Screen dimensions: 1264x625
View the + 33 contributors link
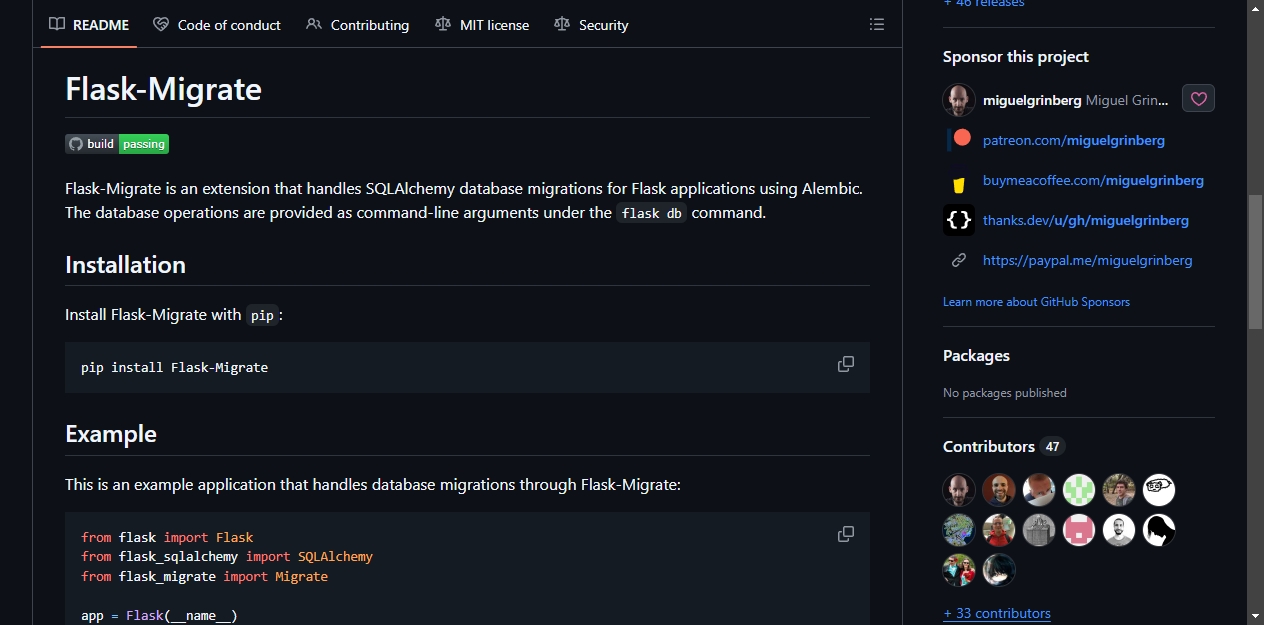pyautogui.click(x=997, y=613)
